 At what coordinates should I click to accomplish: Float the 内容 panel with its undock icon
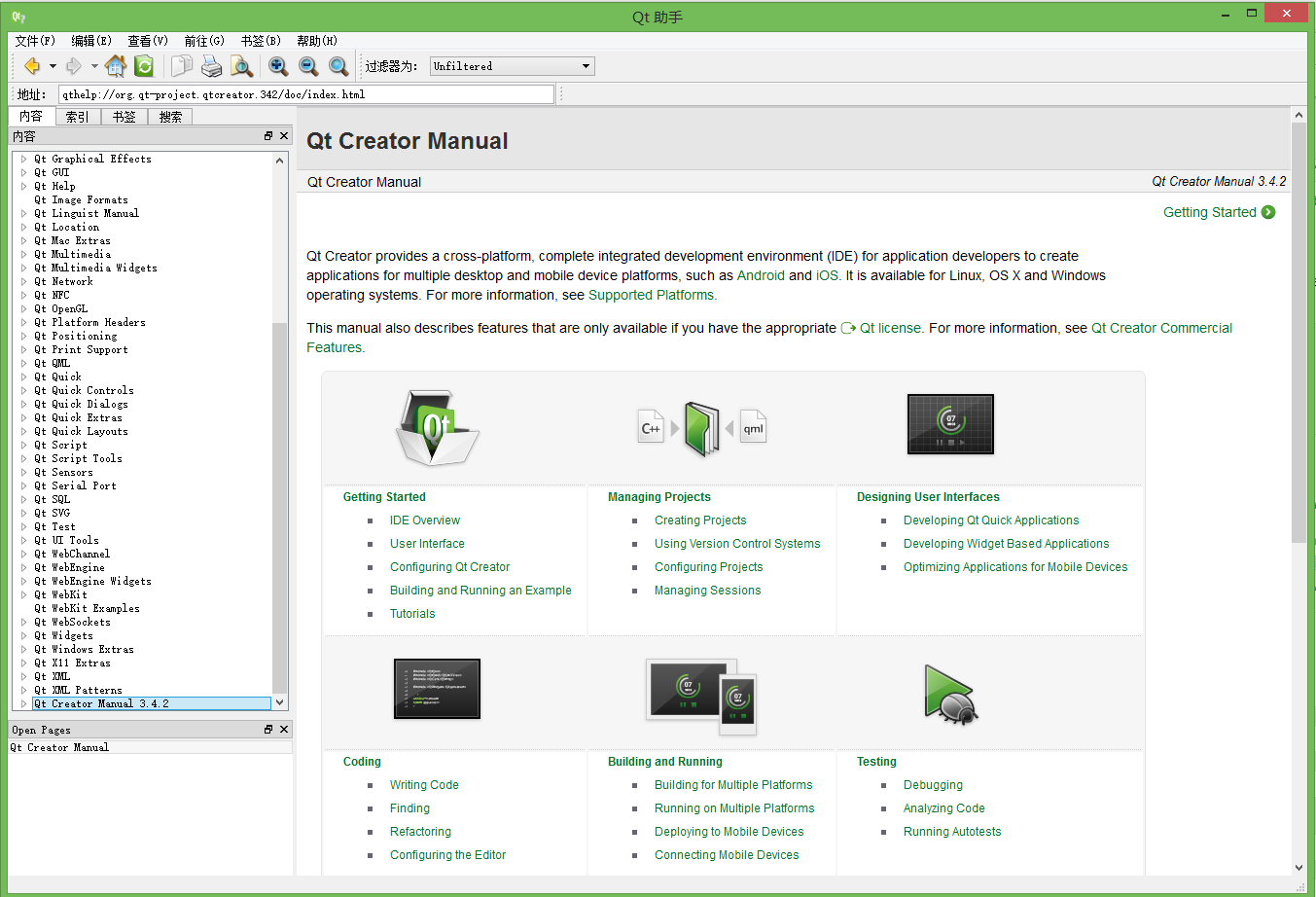[x=268, y=136]
